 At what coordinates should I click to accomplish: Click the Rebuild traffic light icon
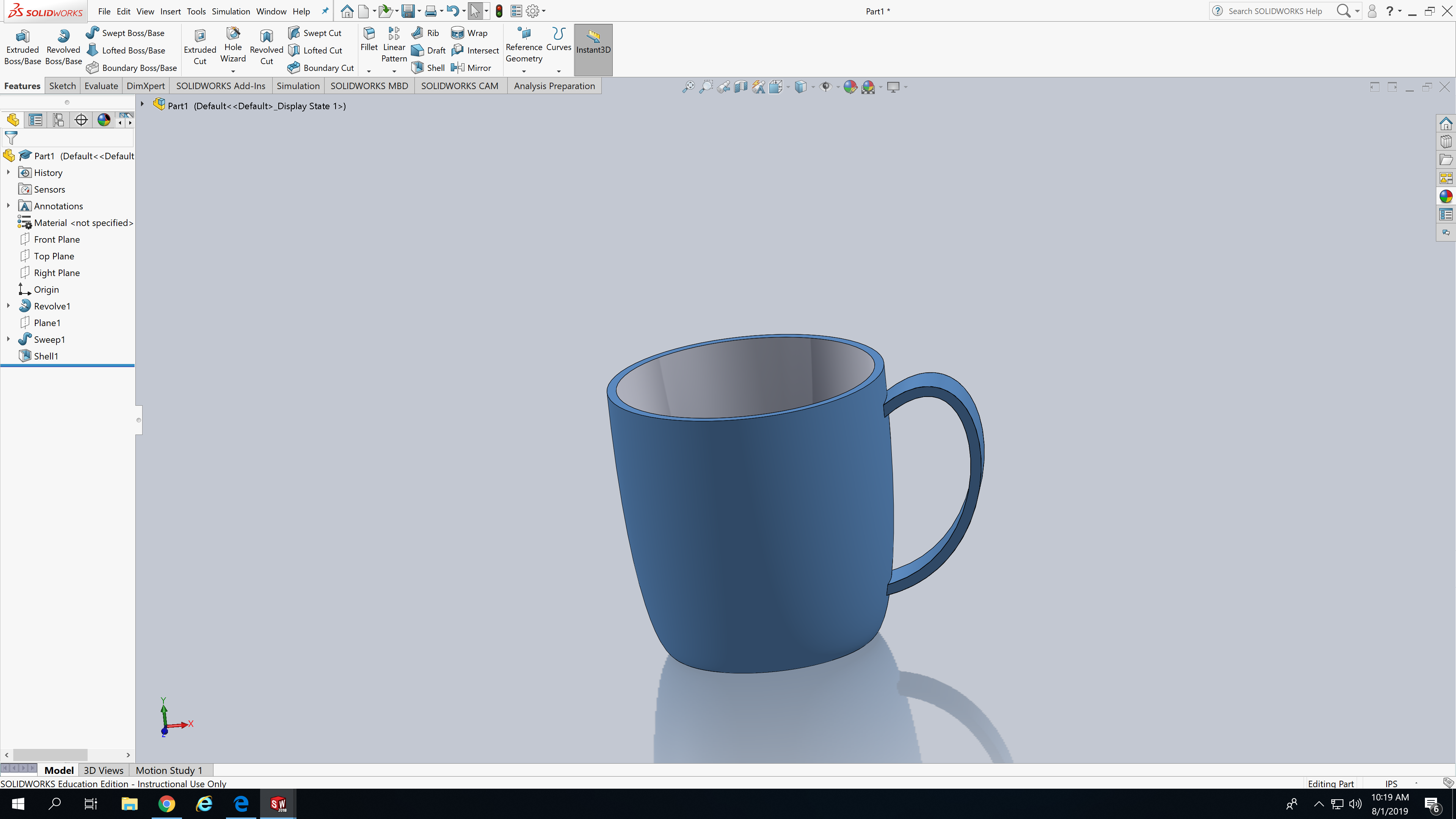click(x=499, y=11)
